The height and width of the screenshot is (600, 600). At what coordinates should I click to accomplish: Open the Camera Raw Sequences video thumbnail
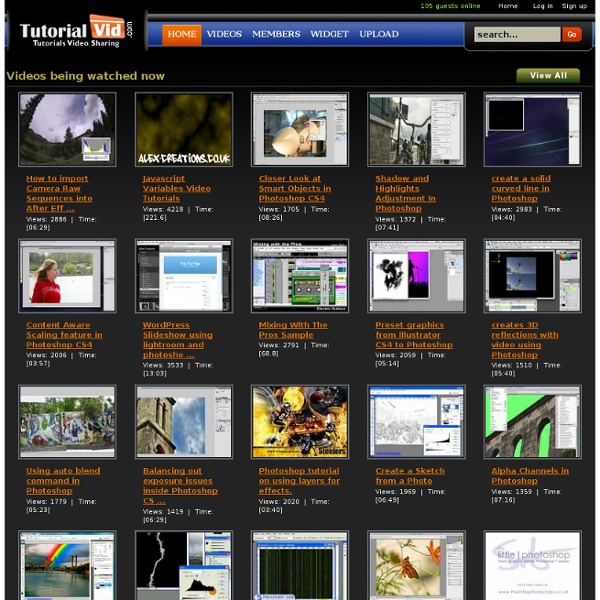coord(67,129)
